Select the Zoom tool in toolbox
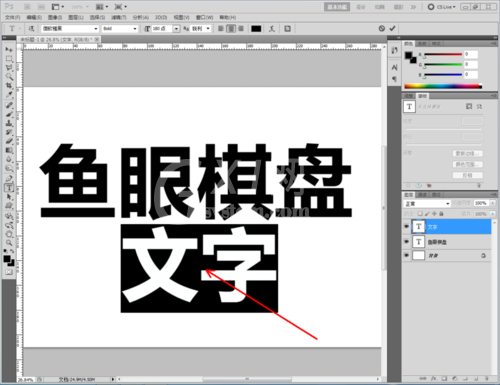 click(x=9, y=243)
